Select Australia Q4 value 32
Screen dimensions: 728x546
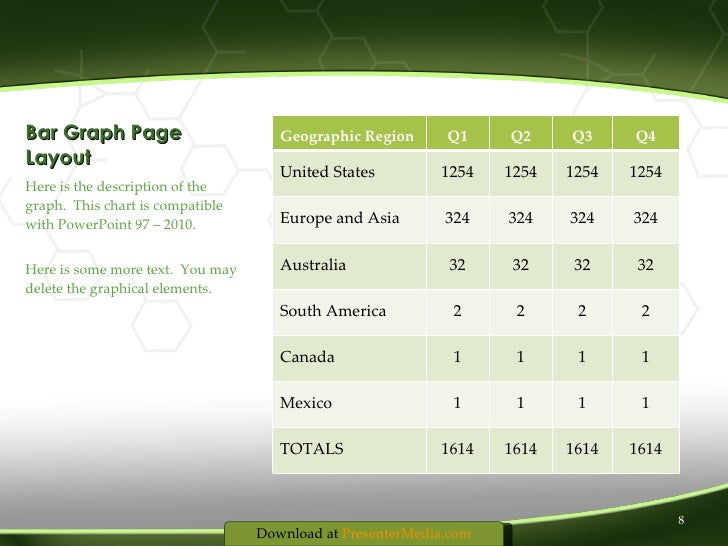pyautogui.click(x=646, y=266)
